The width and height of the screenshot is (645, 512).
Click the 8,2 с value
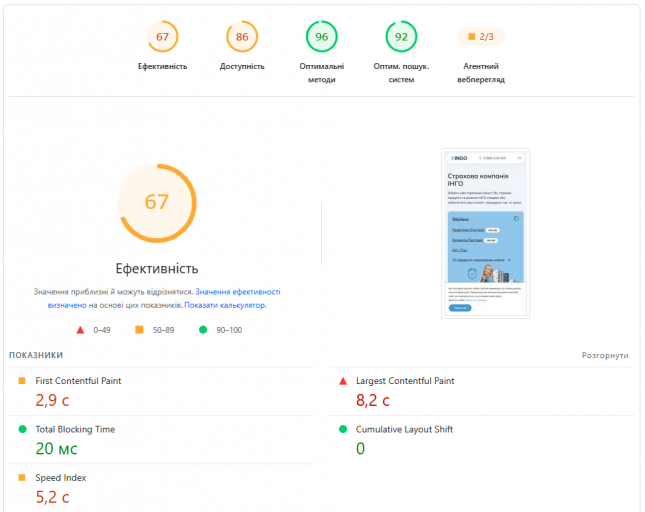[x=373, y=400]
